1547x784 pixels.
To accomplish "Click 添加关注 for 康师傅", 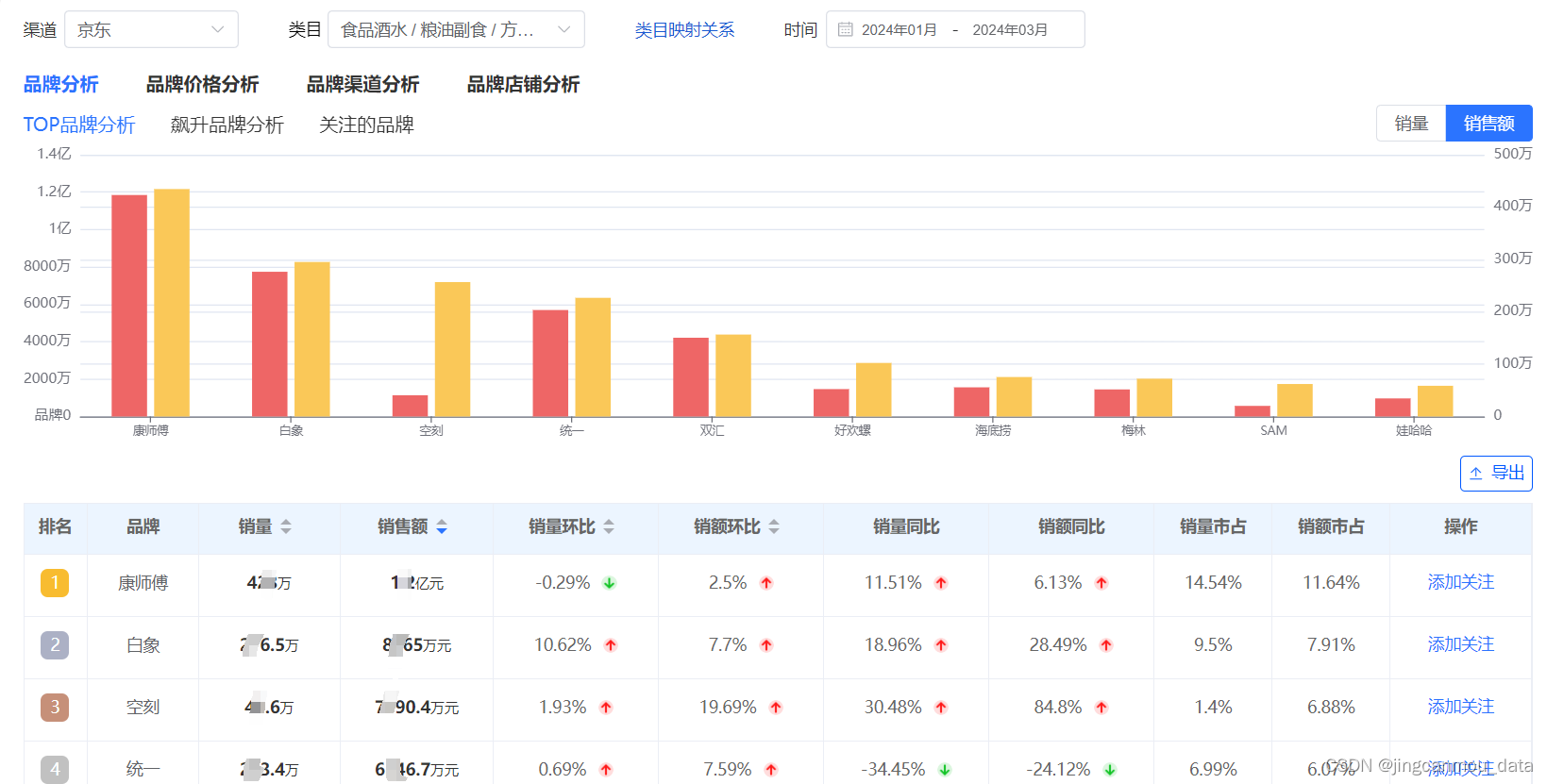I will coord(1460,582).
